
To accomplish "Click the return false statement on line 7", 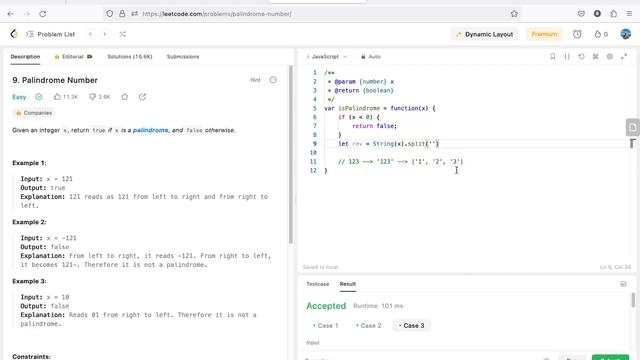I will tap(374, 126).
